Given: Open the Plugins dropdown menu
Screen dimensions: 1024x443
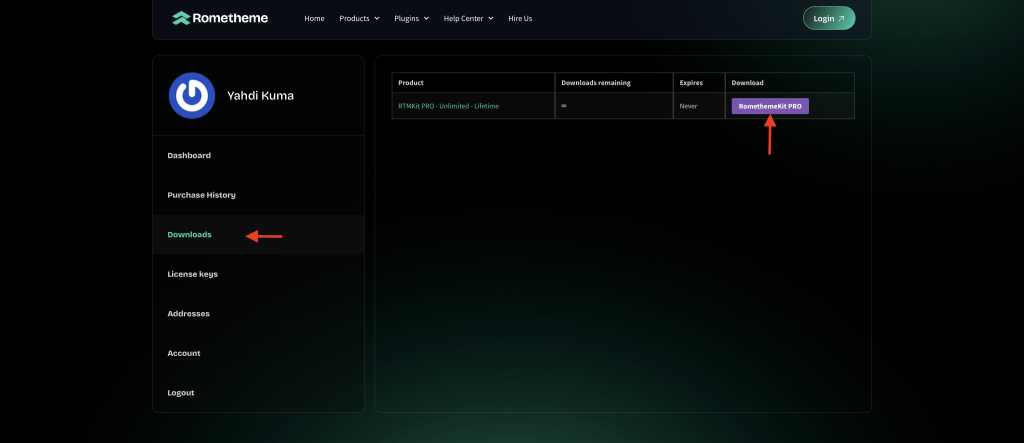Looking at the screenshot, I should pyautogui.click(x=412, y=18).
